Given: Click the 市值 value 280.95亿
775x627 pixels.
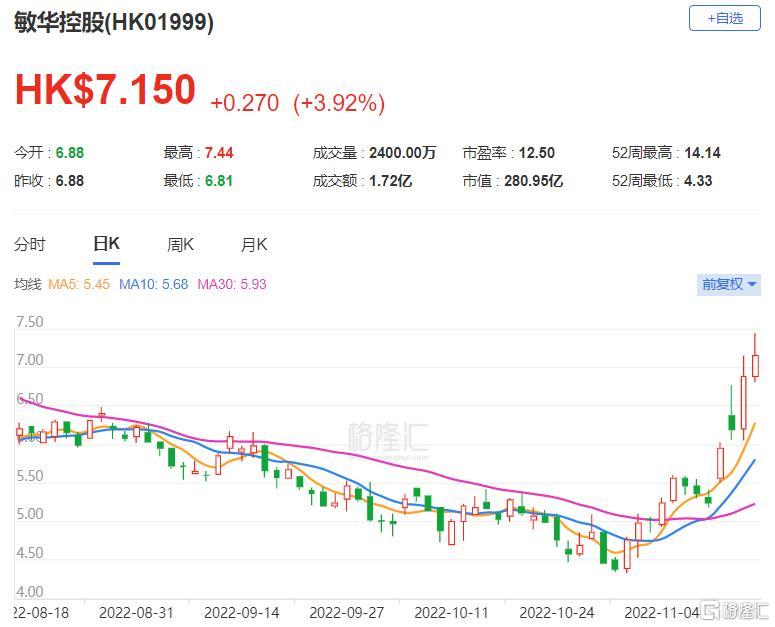Looking at the screenshot, I should point(533,181).
